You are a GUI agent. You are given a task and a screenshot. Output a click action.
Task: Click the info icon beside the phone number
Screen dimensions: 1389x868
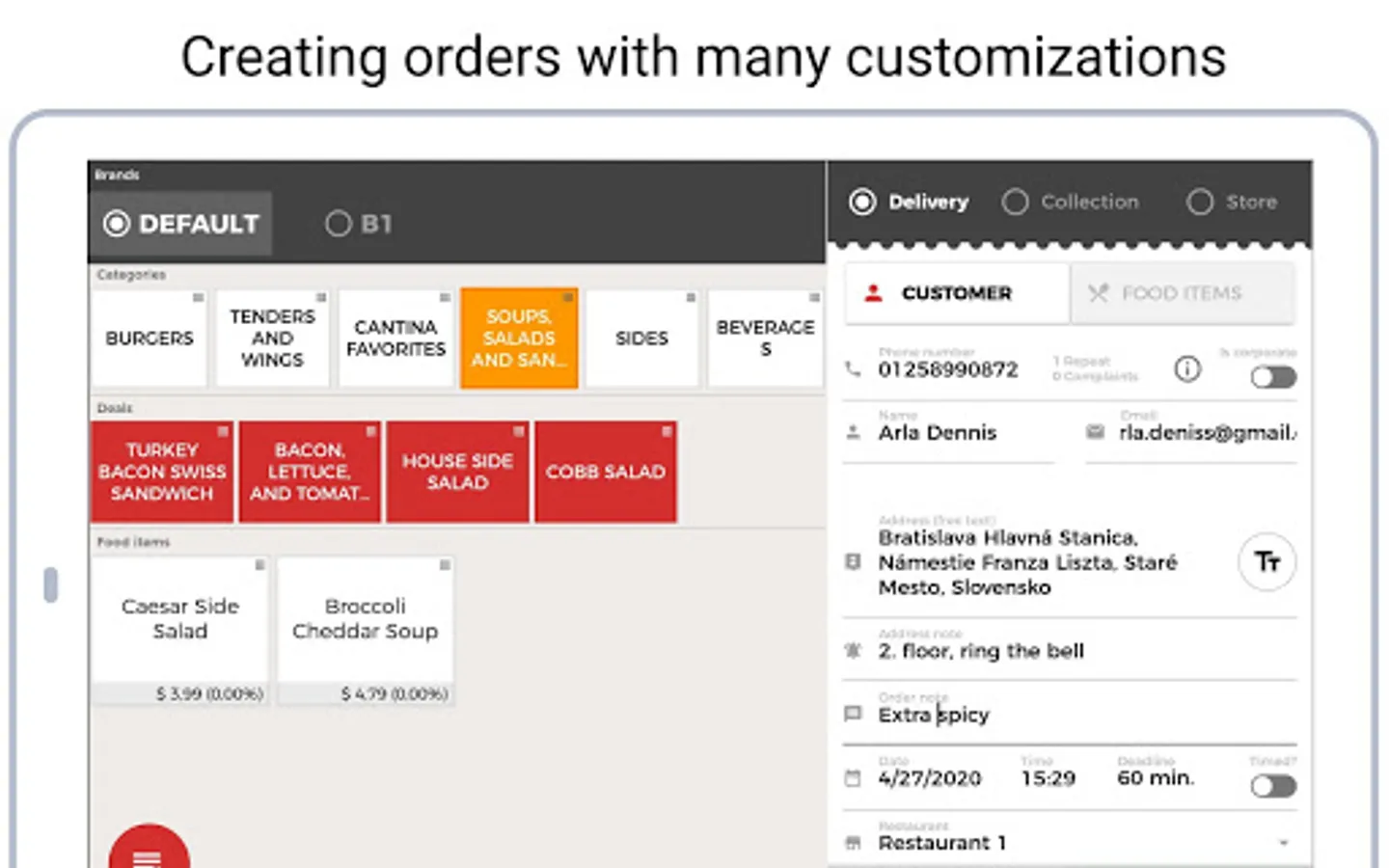1187,368
